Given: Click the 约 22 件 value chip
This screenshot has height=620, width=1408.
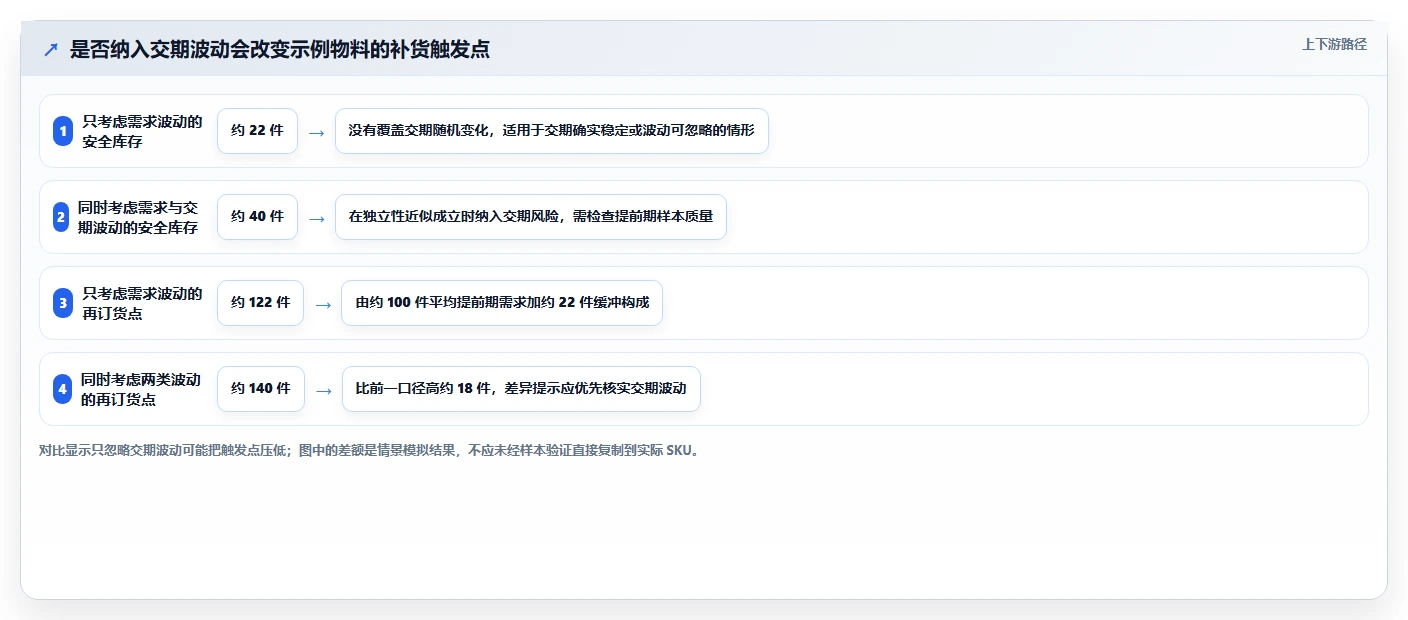Looking at the screenshot, I should [257, 131].
